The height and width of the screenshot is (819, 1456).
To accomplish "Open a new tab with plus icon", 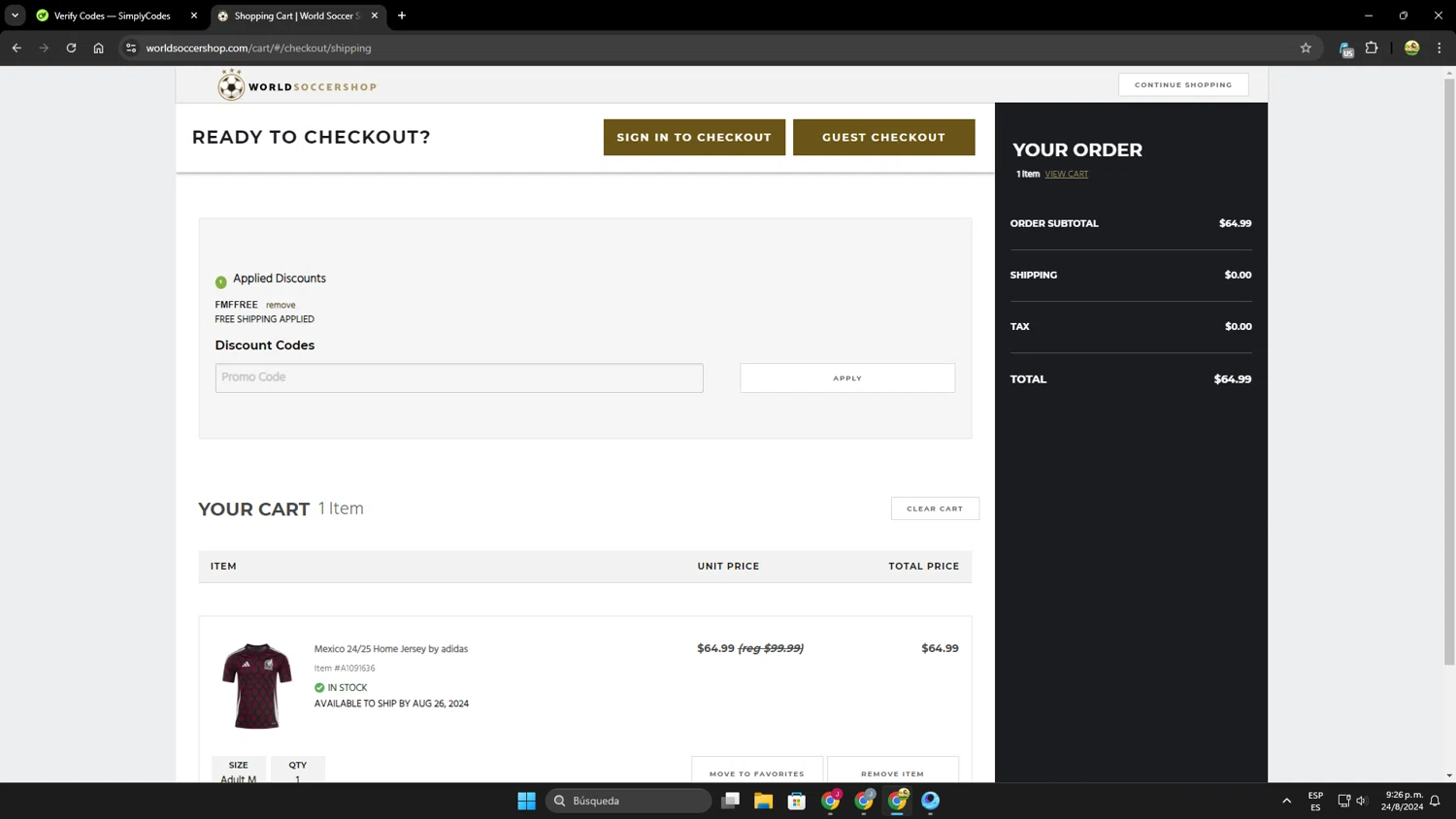I will click(x=402, y=16).
